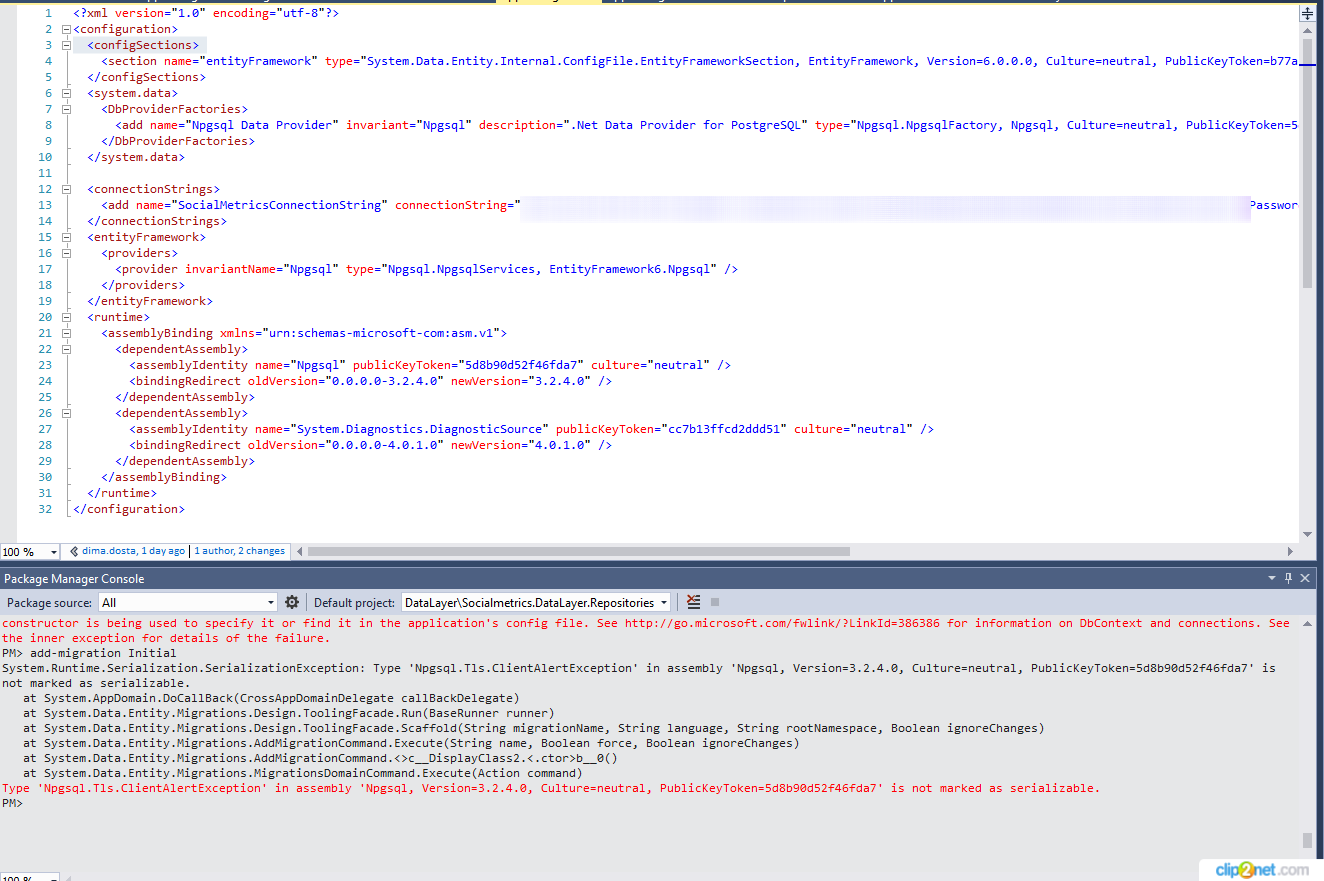This screenshot has height=881, width=1324.
Task: Open the go.microsoft.com fwlink URL in console
Action: click(782, 623)
